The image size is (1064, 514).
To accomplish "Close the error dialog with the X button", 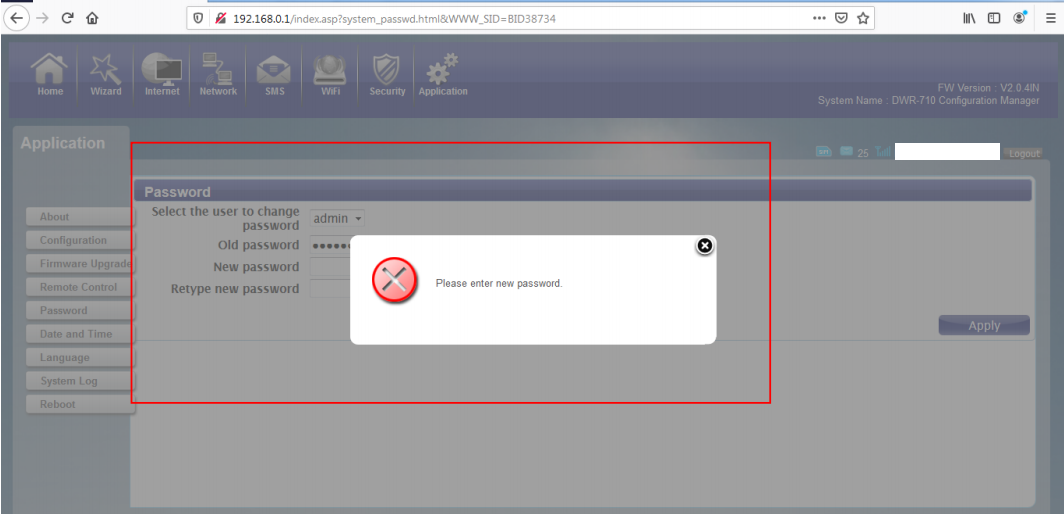I will pyautogui.click(x=705, y=246).
